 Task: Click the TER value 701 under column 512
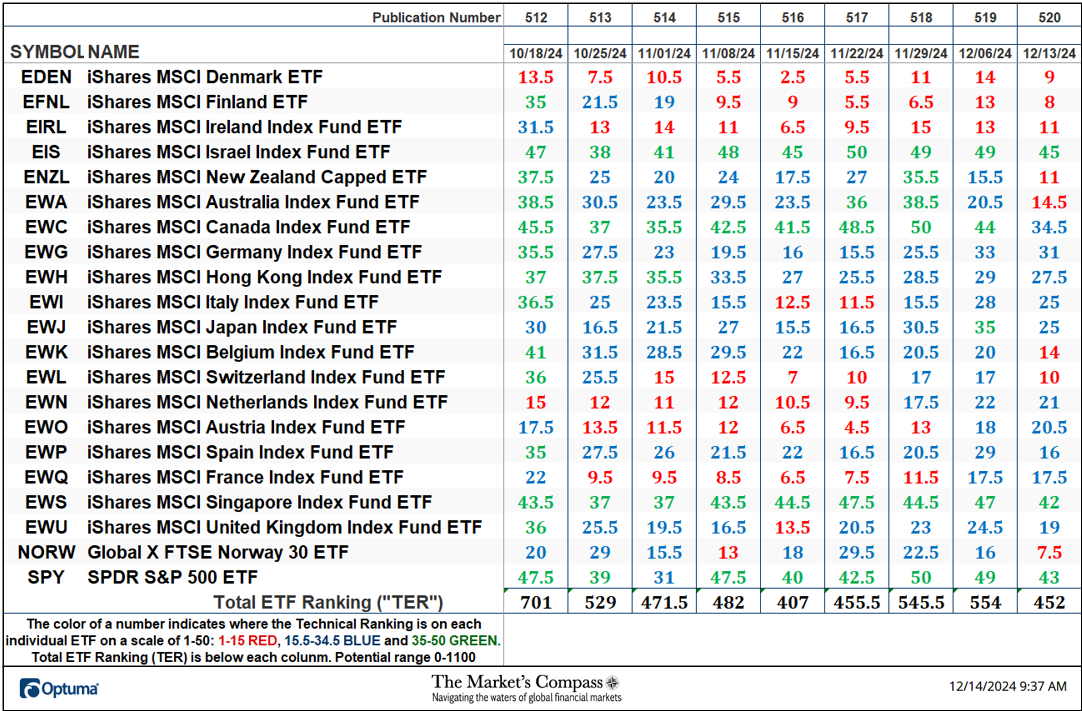click(536, 602)
